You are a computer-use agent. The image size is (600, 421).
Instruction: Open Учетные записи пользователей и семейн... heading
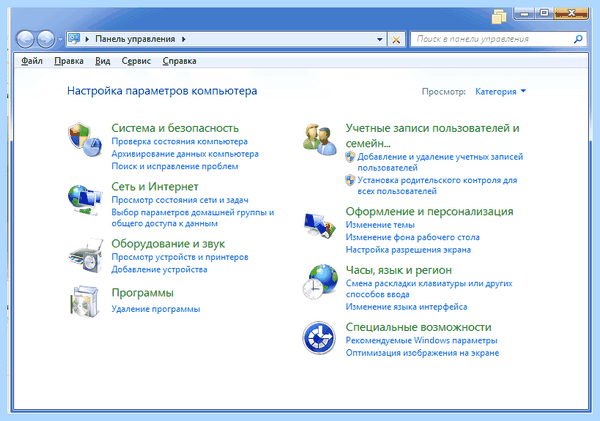(x=432, y=135)
